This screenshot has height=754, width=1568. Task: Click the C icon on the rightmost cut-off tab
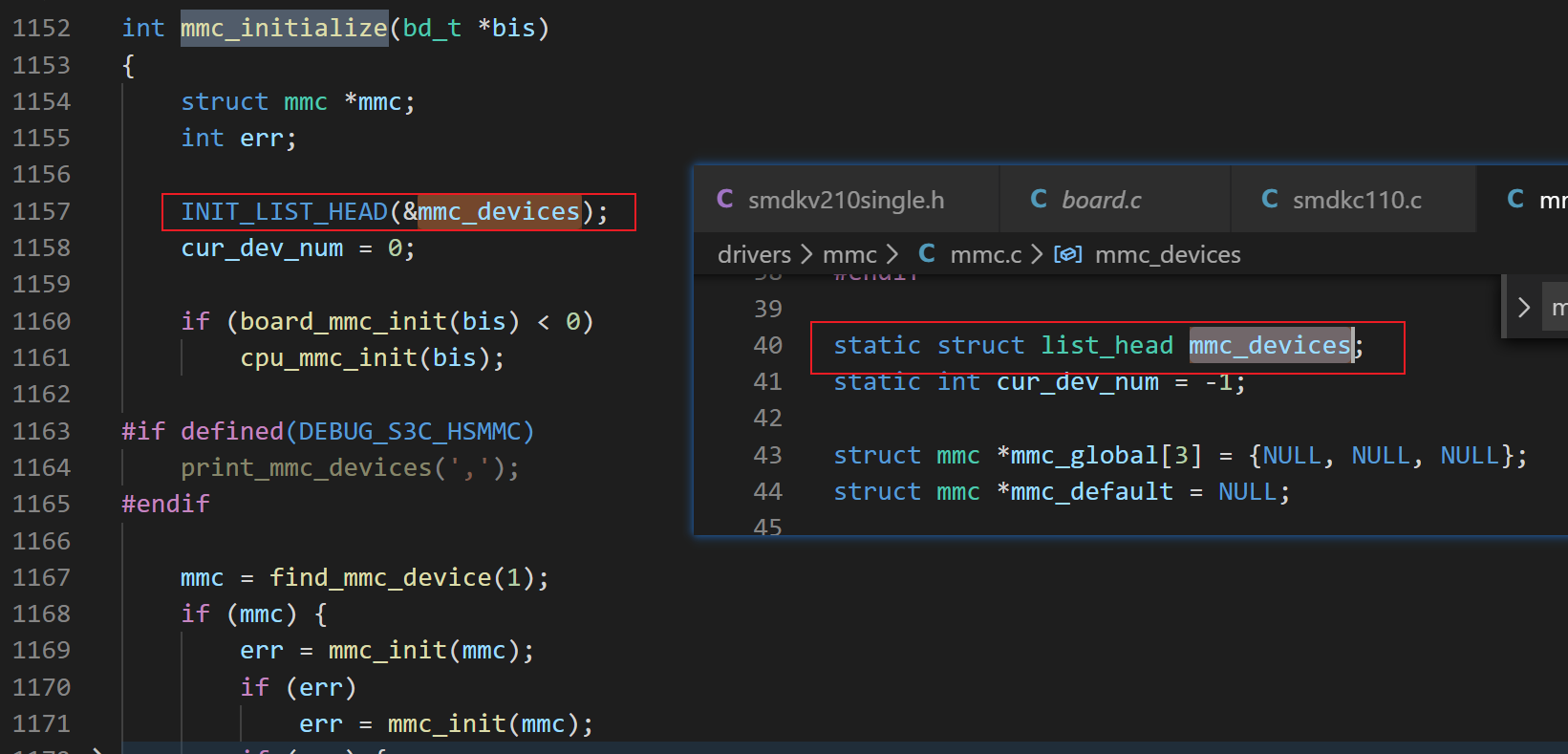tap(1515, 199)
